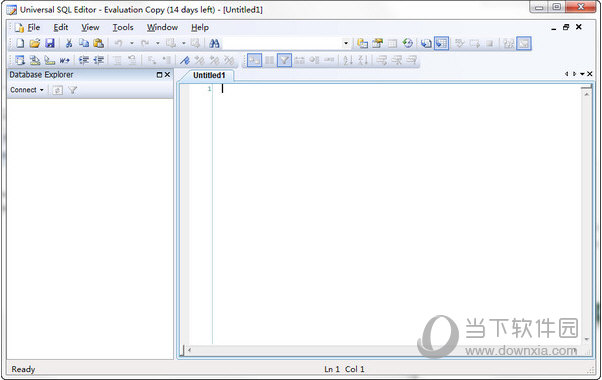
Task: Open the Connect dropdown in Database Explorer
Action: (27, 90)
